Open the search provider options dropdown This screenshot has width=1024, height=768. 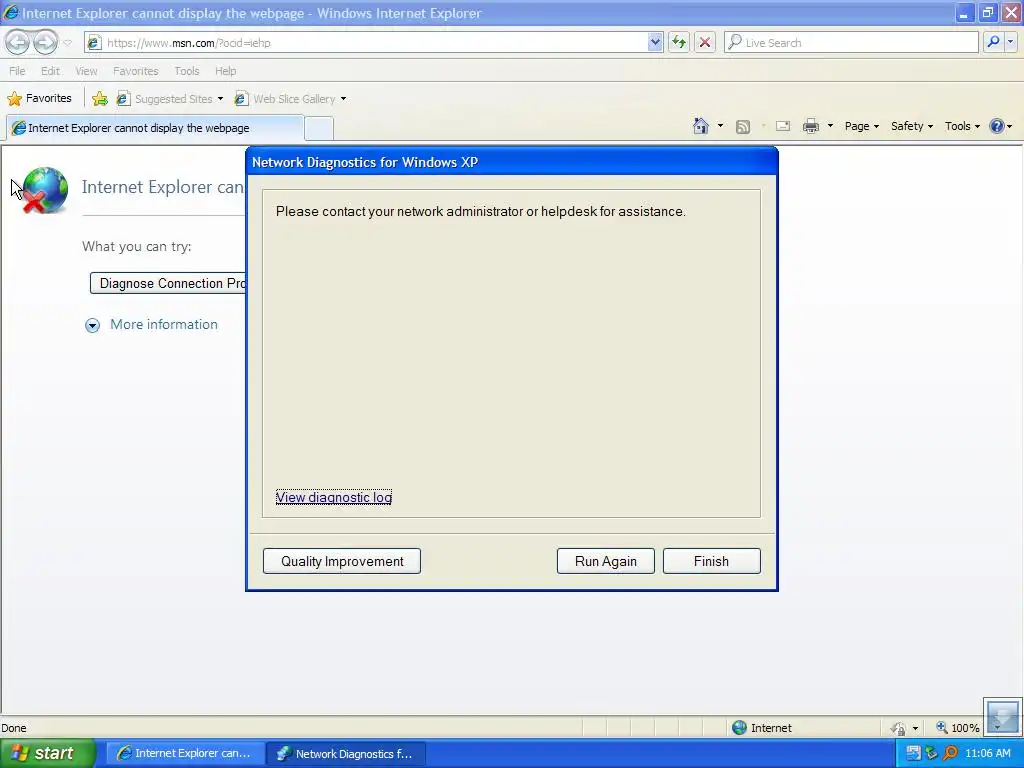click(1010, 42)
